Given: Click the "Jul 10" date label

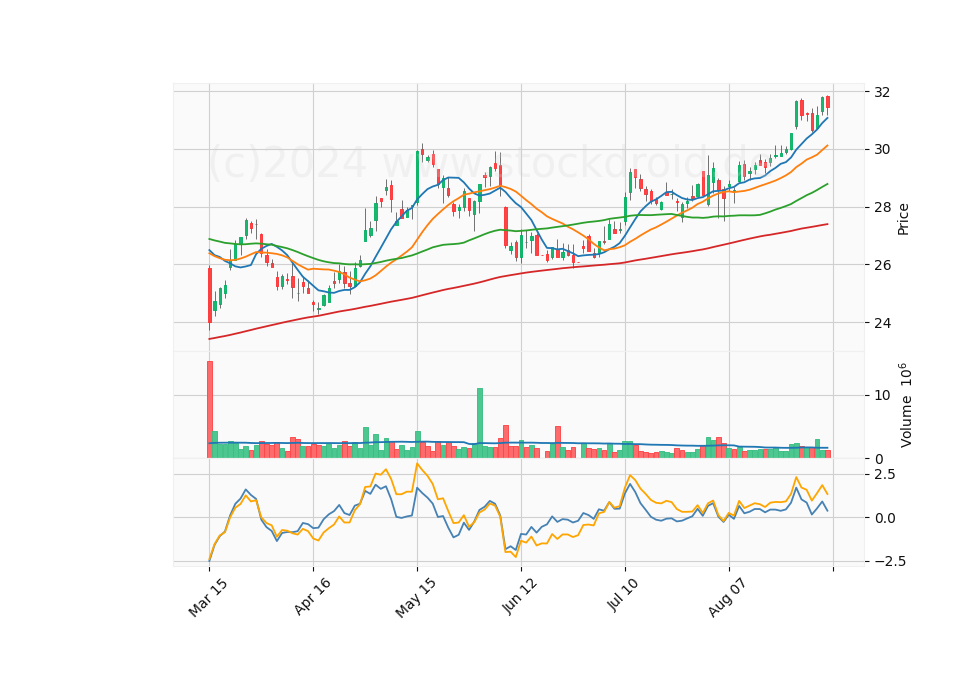Looking at the screenshot, I should (x=624, y=595).
